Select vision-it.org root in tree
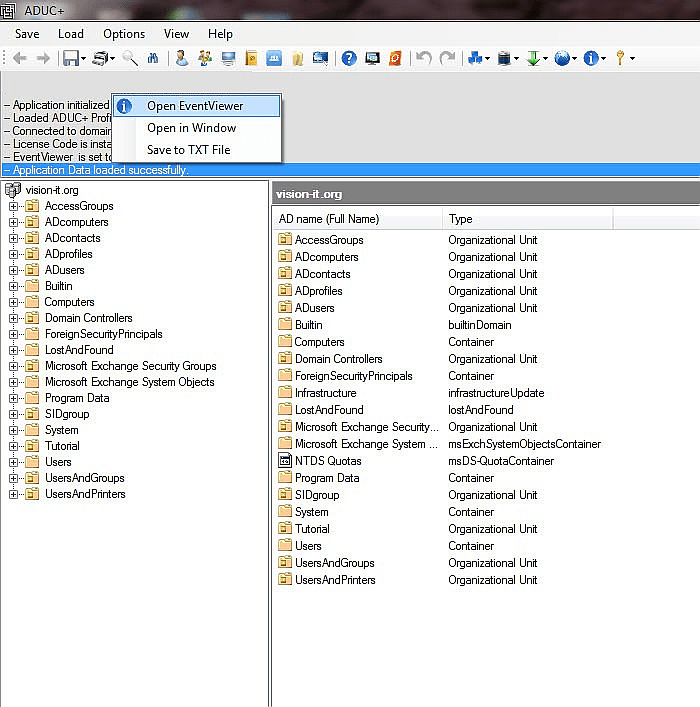Viewport: 700px width, 707px height. [52, 190]
